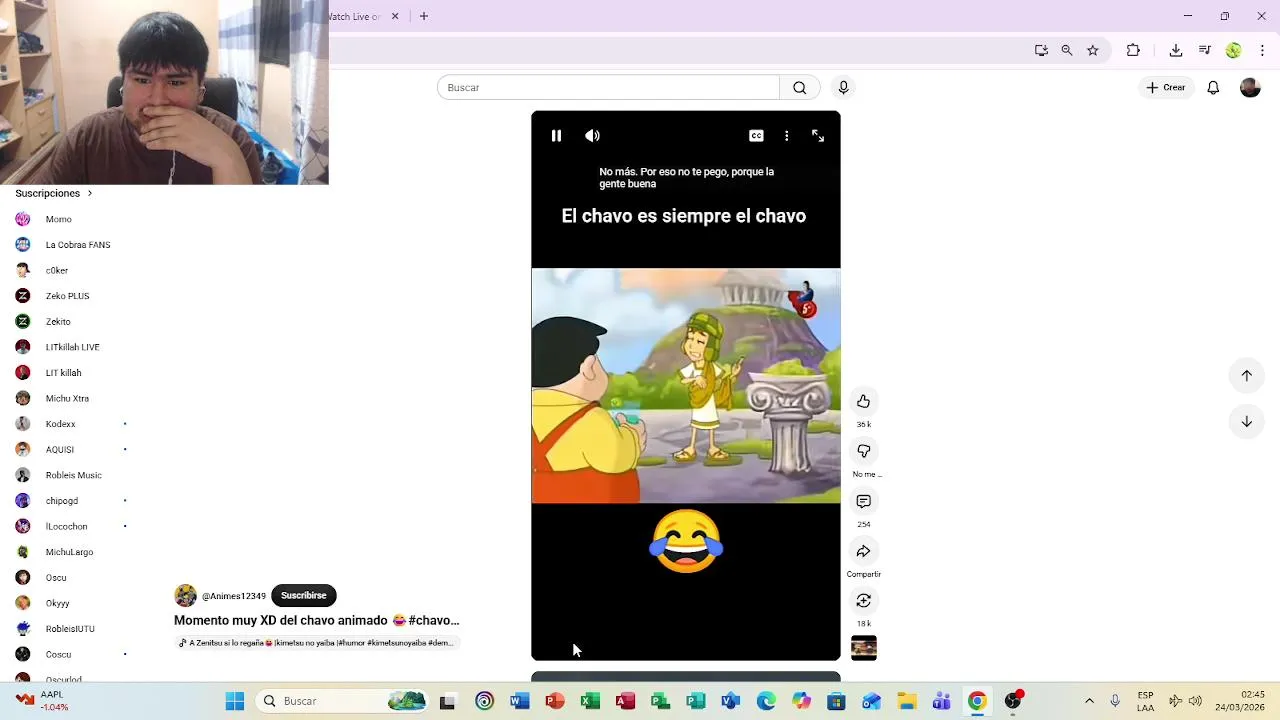
Task: Open Chrome media controls icon
Action: click(x=1205, y=50)
